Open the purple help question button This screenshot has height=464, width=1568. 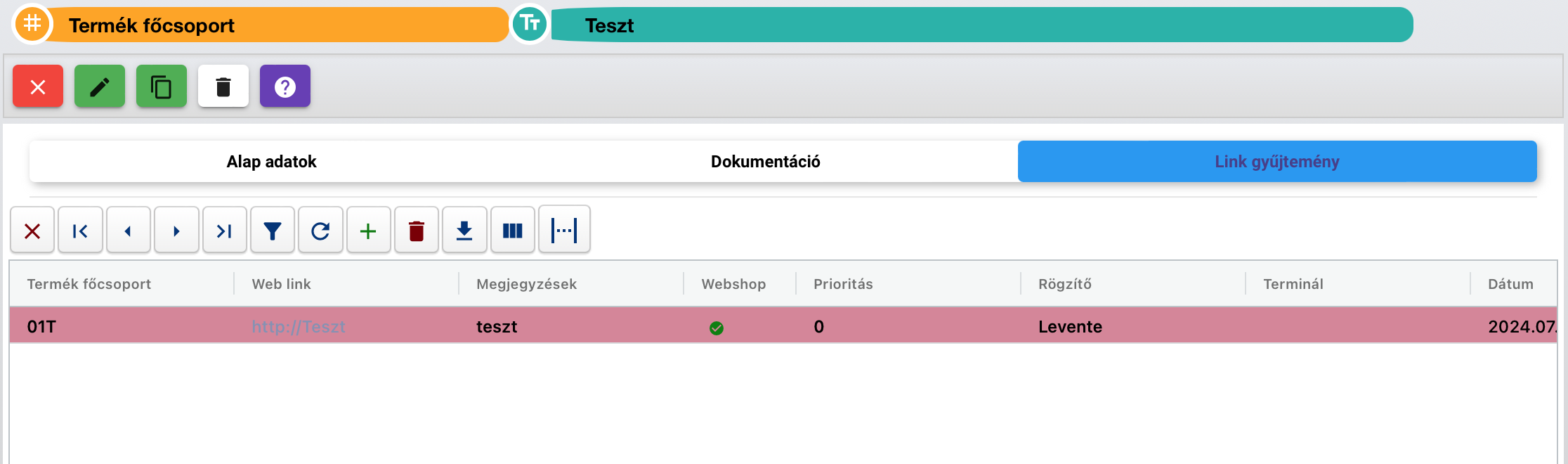[285, 86]
